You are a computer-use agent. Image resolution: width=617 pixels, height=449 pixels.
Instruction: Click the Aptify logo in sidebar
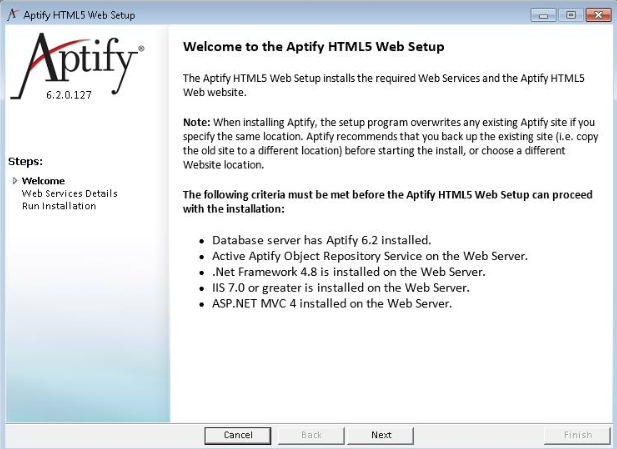click(78, 65)
